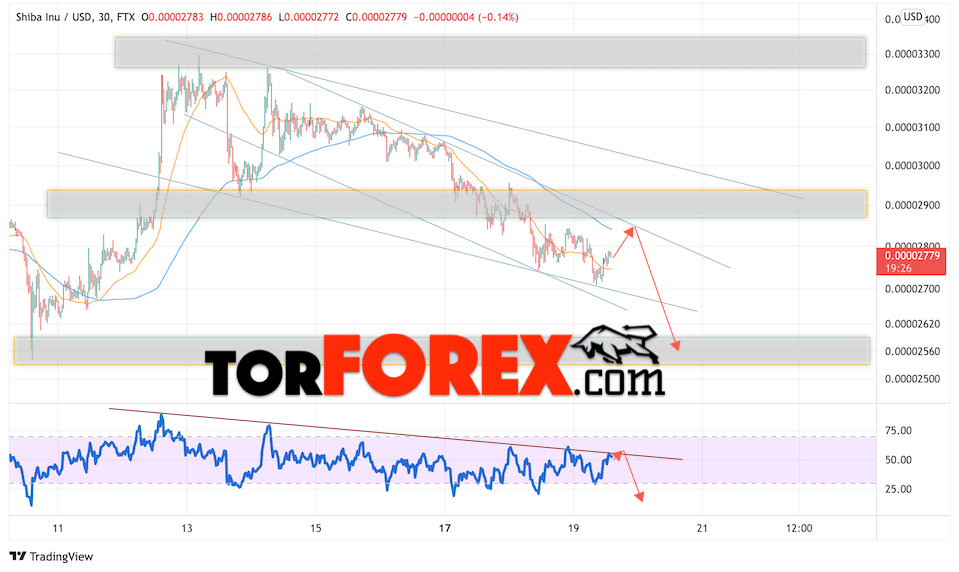Viewport: 959px width, 572px height.
Task: Click price axis label 0.00003200
Action: 912,90
